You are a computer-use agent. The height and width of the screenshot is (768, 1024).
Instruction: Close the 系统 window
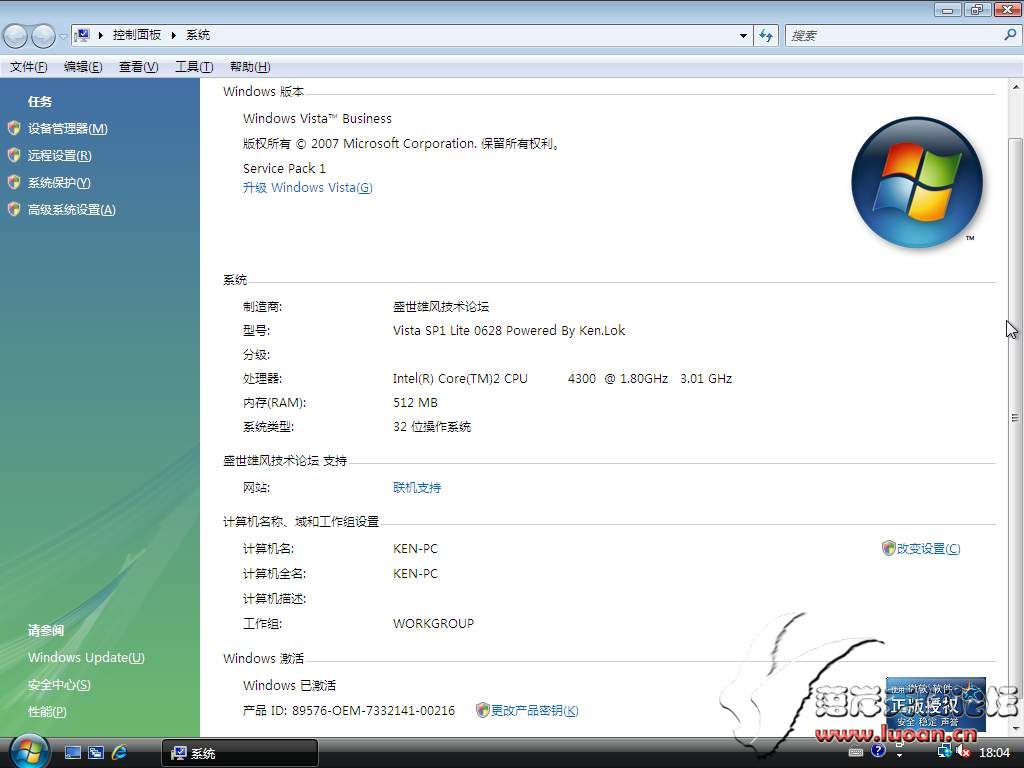pos(1006,9)
